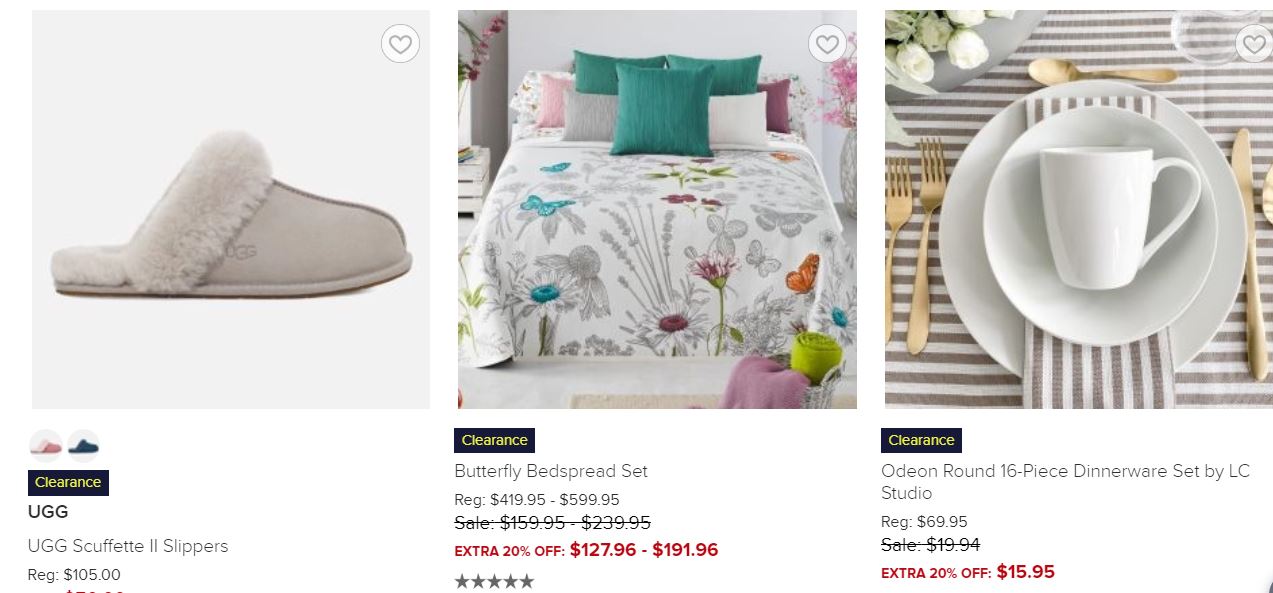Open the UGG slipper product image
This screenshot has width=1273, height=593.
click(231, 209)
